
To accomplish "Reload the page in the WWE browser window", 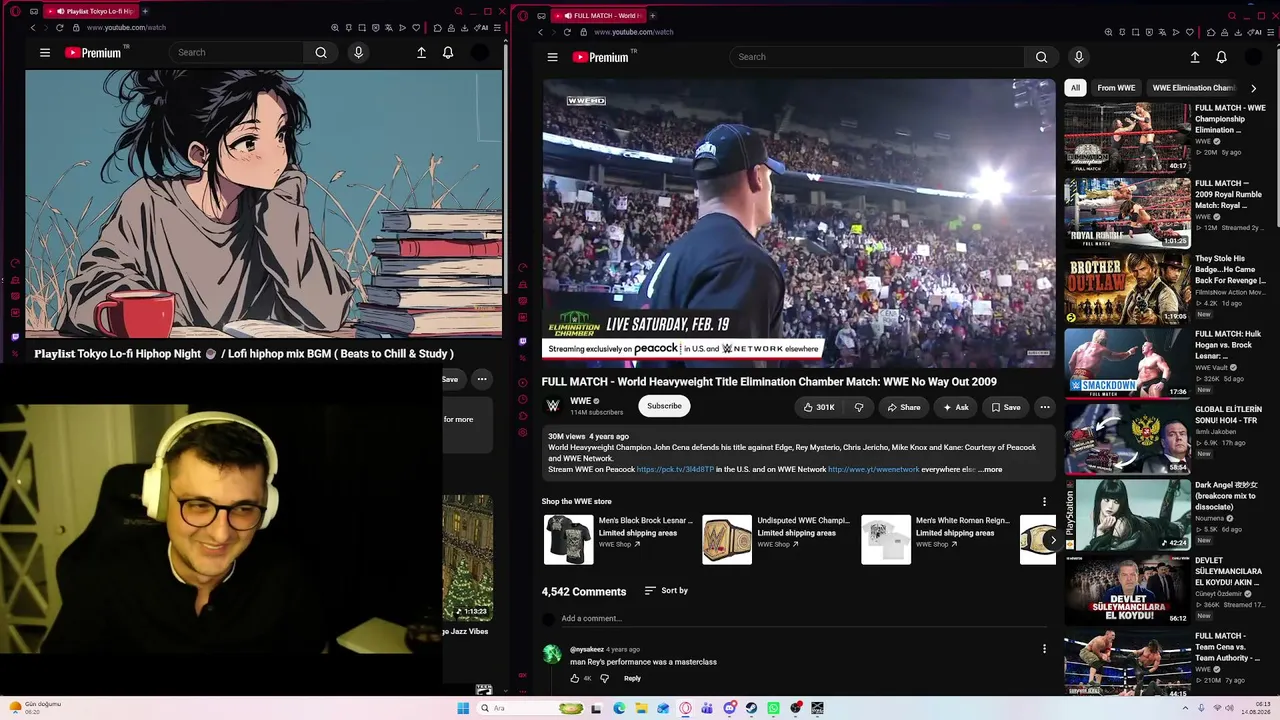I will 567,32.
